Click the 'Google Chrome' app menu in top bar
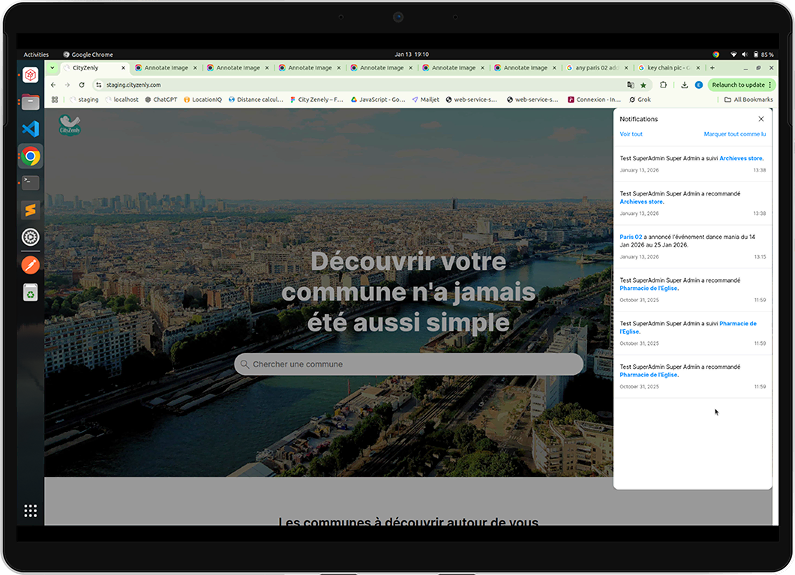The height and width of the screenshot is (575, 795). pos(88,54)
